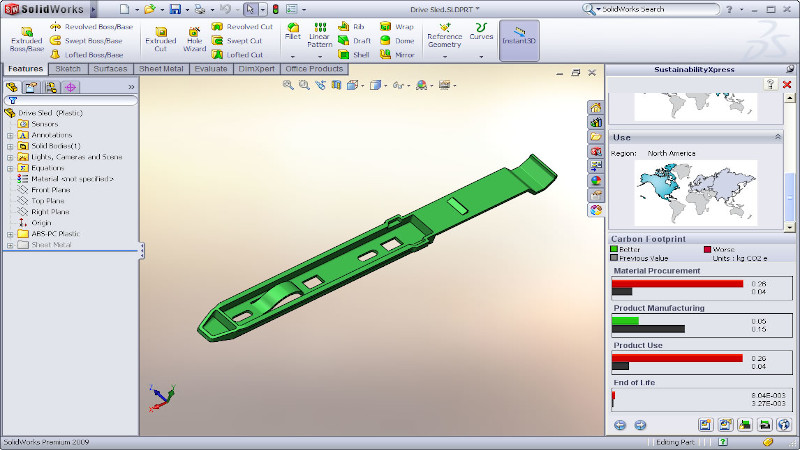800x450 pixels.
Task: Open the Evaluate tab
Action: (x=211, y=69)
